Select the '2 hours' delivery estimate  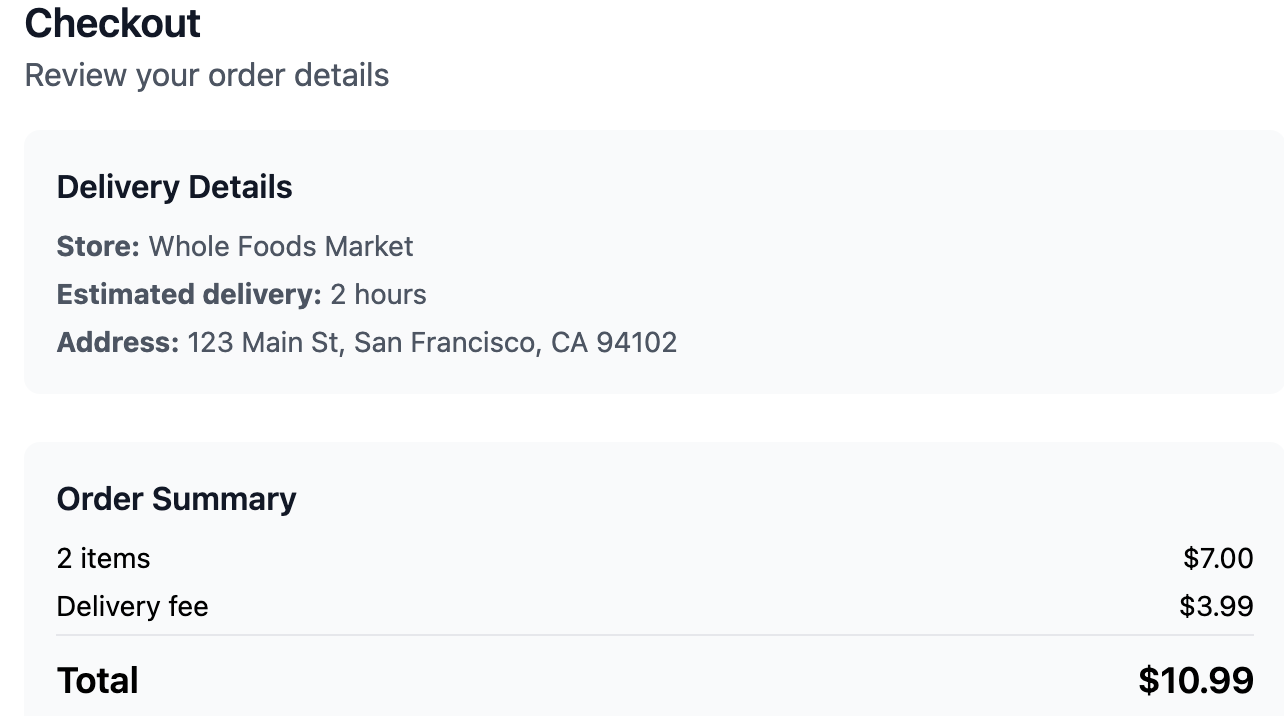point(378,294)
